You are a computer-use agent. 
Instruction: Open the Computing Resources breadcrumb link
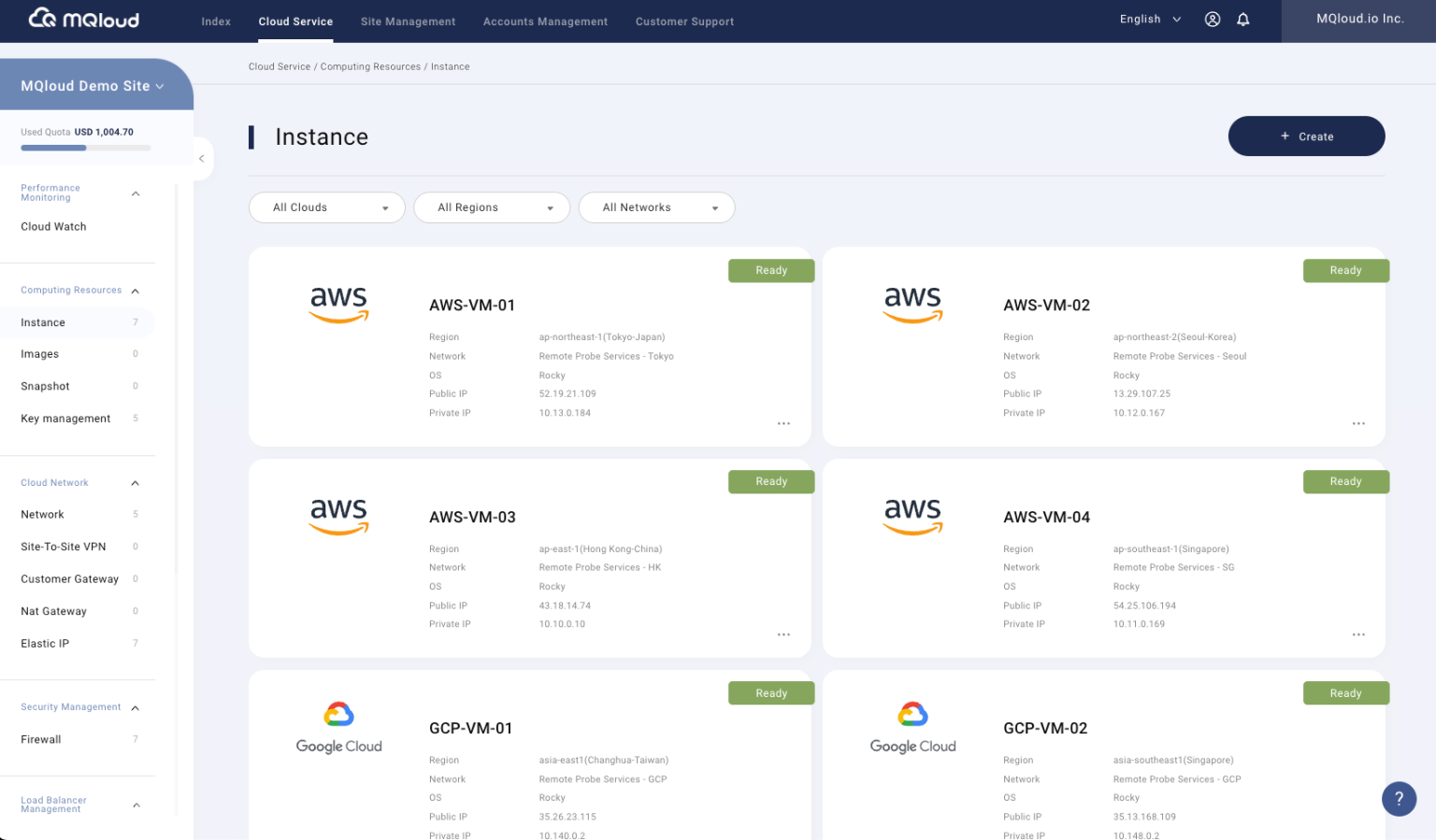click(x=370, y=66)
